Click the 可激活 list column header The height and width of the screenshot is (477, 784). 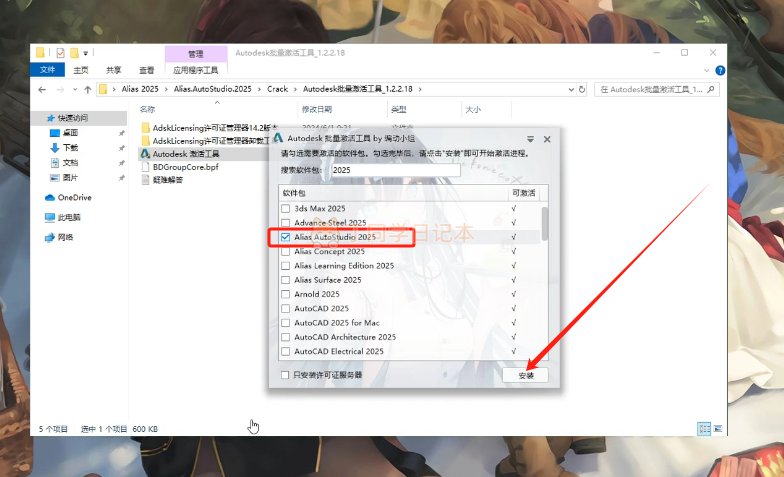(x=524, y=193)
